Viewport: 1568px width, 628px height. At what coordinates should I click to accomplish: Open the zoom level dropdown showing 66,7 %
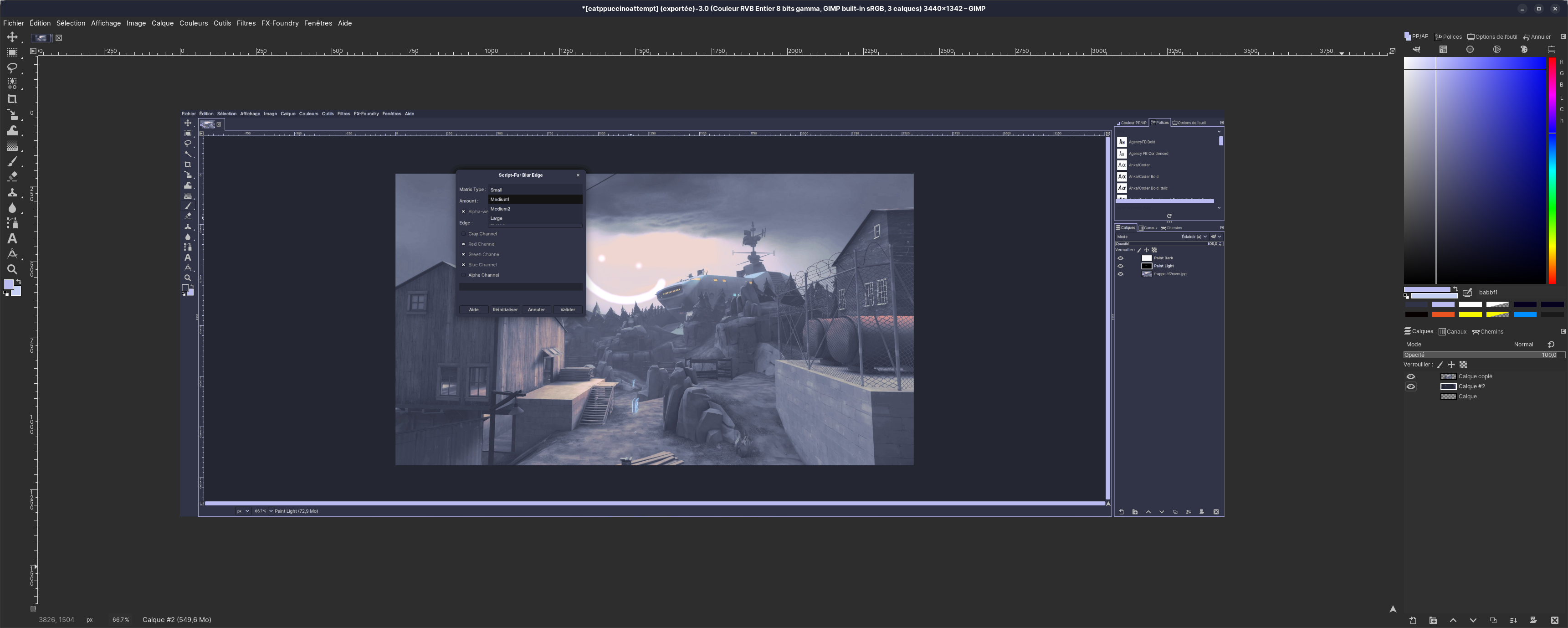point(121,619)
